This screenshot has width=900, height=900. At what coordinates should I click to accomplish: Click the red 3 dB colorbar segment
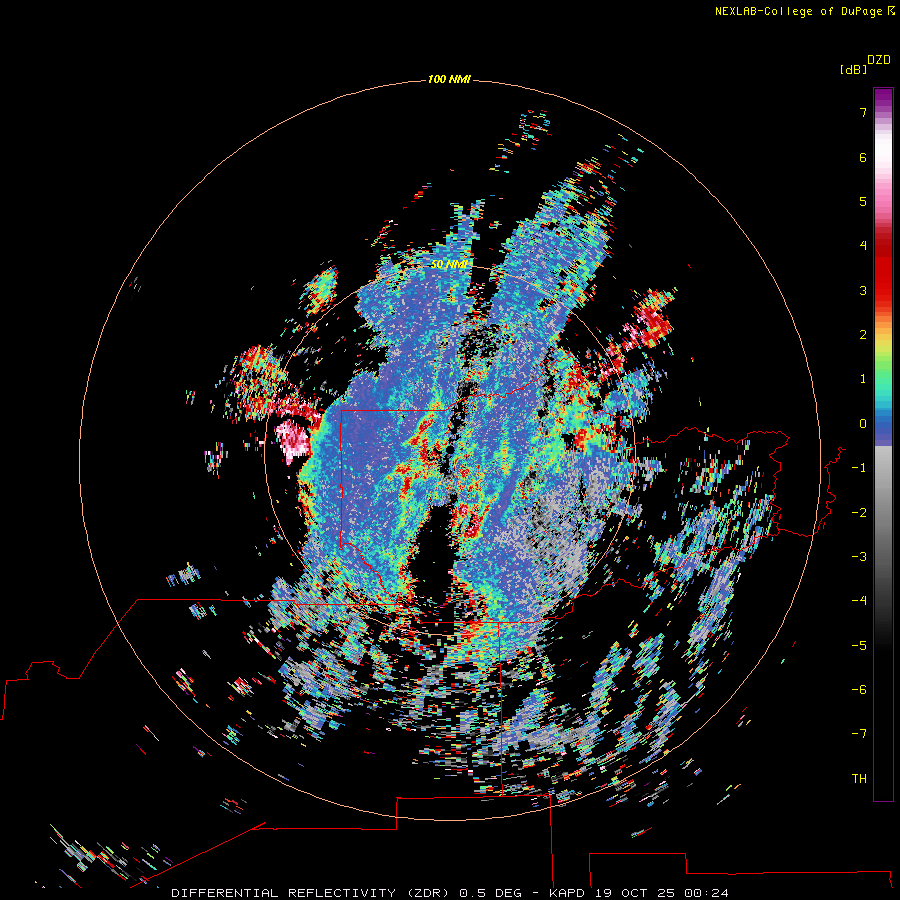tap(883, 281)
